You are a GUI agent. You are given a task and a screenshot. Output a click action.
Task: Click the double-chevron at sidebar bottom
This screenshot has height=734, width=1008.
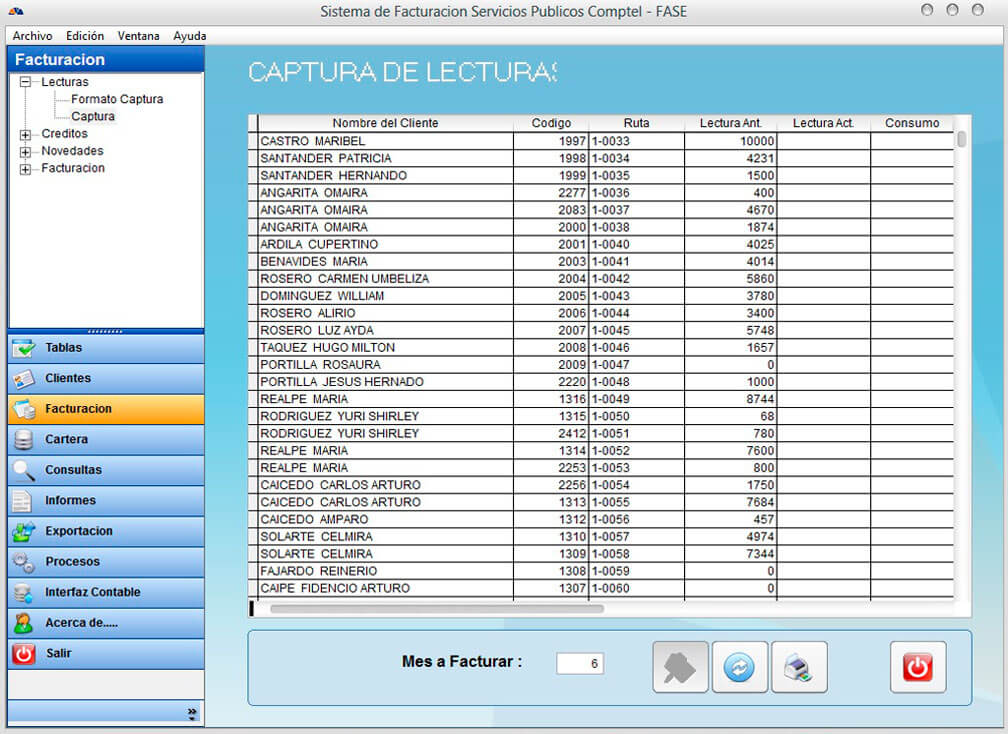coord(192,713)
